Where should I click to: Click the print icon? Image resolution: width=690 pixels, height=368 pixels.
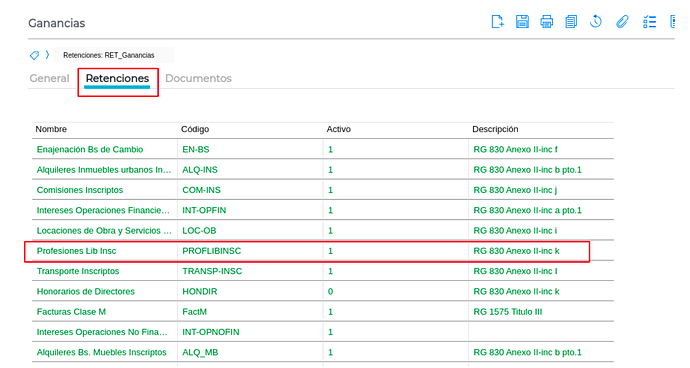[x=547, y=22]
